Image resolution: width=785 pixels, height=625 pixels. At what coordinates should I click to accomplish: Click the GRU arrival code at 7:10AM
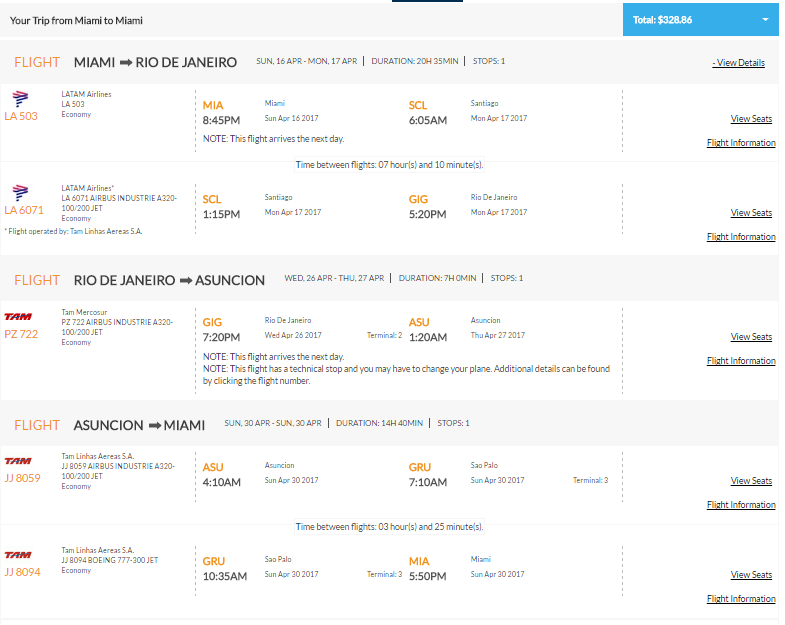(420, 468)
